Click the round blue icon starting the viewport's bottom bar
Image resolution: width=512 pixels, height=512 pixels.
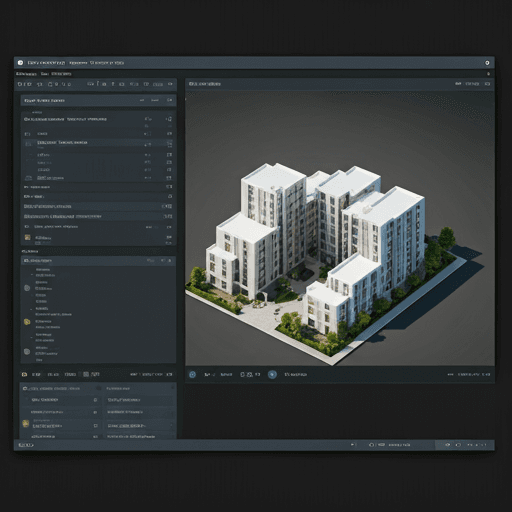(x=192, y=374)
